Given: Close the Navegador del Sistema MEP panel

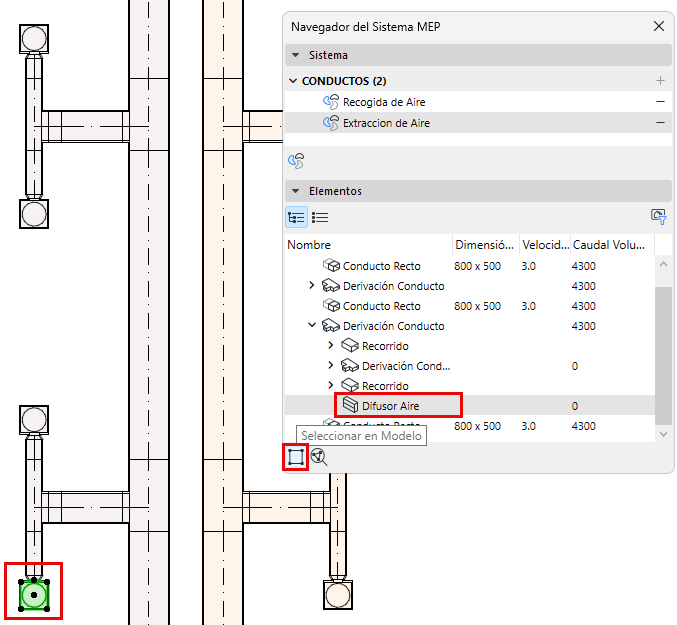Looking at the screenshot, I should [659, 26].
